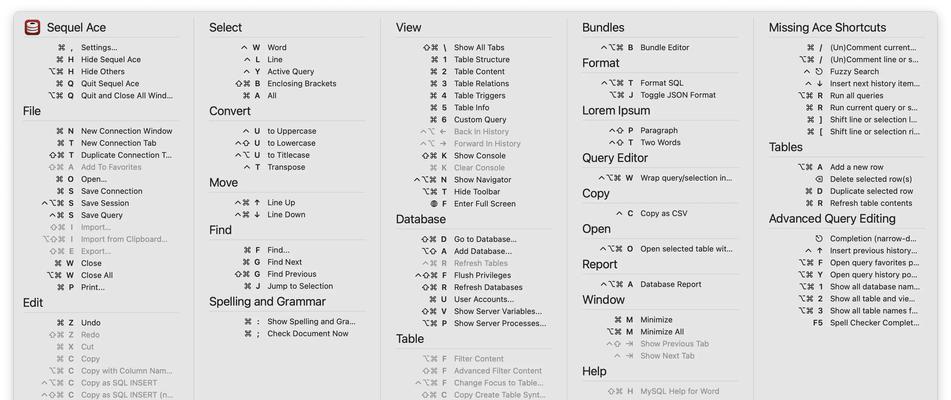Select Format SQL entry
Viewport: 951px width, 400px height.
pos(662,83)
